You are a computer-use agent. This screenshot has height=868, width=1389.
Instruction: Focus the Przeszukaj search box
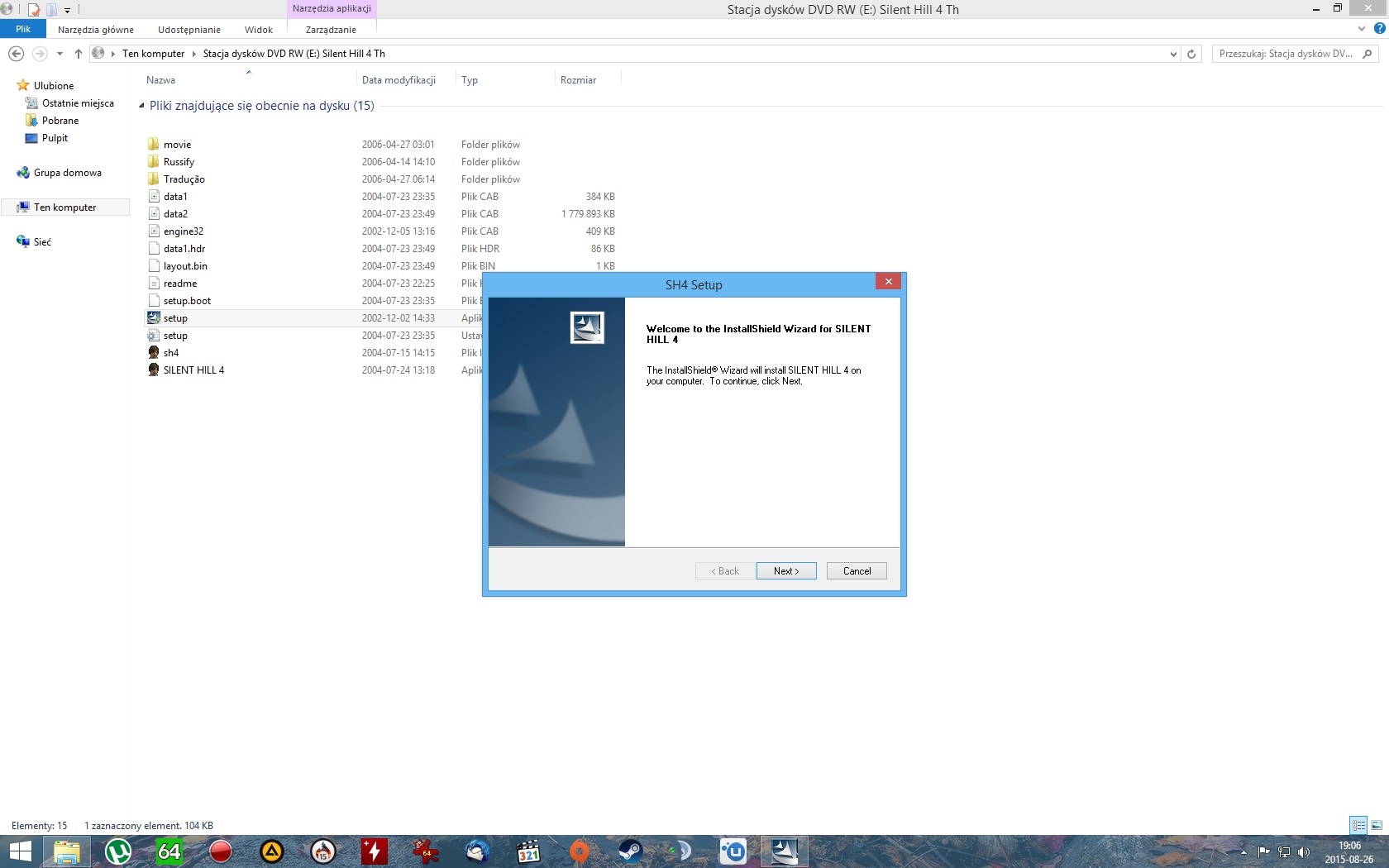pos(1286,54)
